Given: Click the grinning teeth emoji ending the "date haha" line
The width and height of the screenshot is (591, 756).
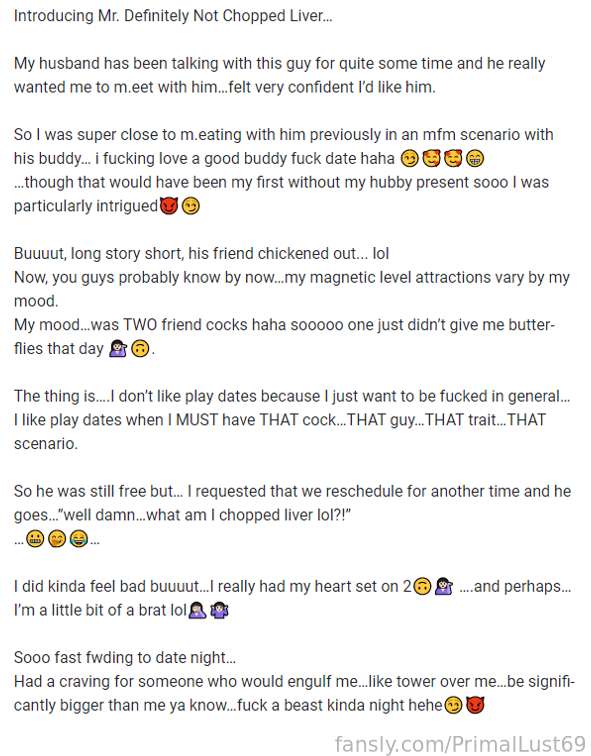Looking at the screenshot, I should point(475,159).
